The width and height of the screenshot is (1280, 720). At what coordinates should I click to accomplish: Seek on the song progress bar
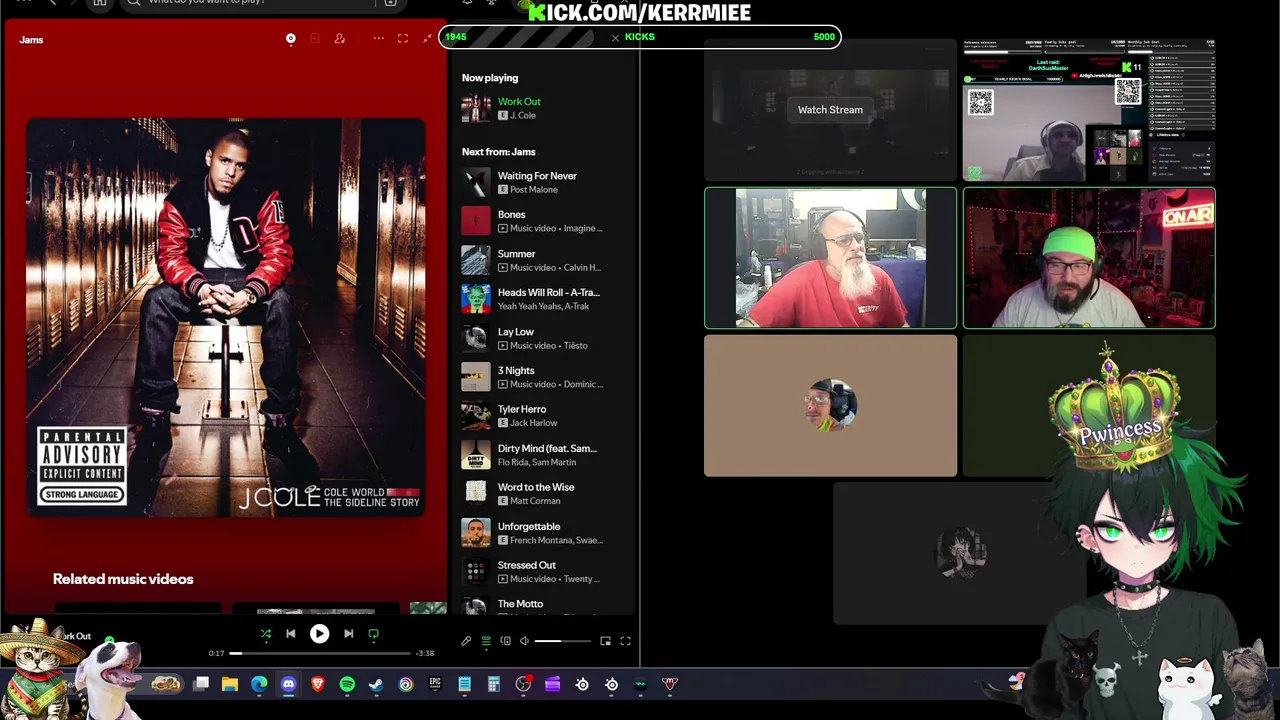(x=321, y=653)
